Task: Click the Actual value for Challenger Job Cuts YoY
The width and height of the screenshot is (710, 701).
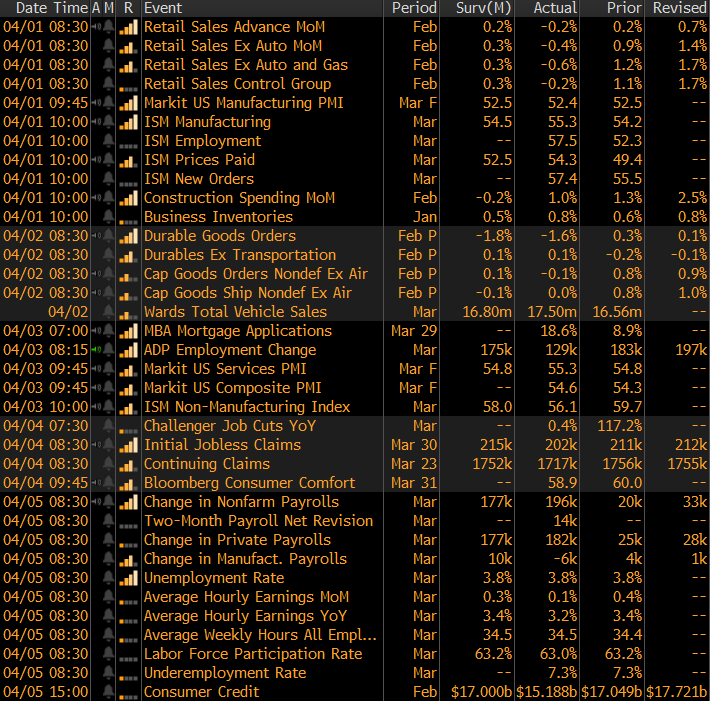Action: click(x=564, y=426)
